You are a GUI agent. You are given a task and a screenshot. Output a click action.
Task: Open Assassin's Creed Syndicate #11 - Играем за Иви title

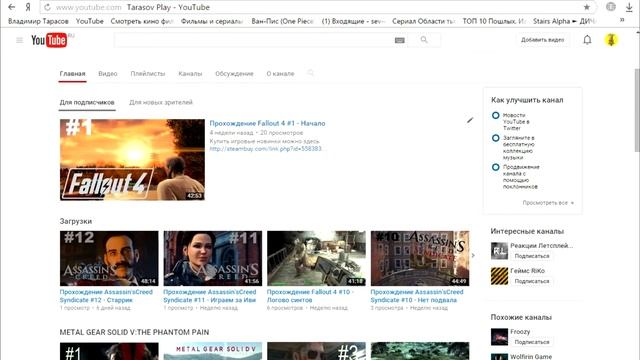point(210,296)
